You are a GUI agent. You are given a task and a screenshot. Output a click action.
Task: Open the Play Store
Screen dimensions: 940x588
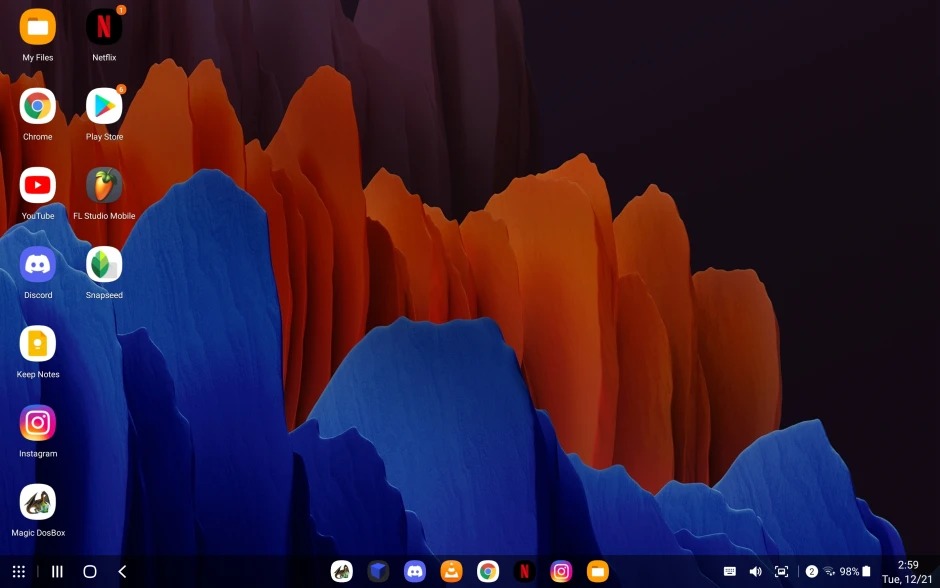click(104, 106)
